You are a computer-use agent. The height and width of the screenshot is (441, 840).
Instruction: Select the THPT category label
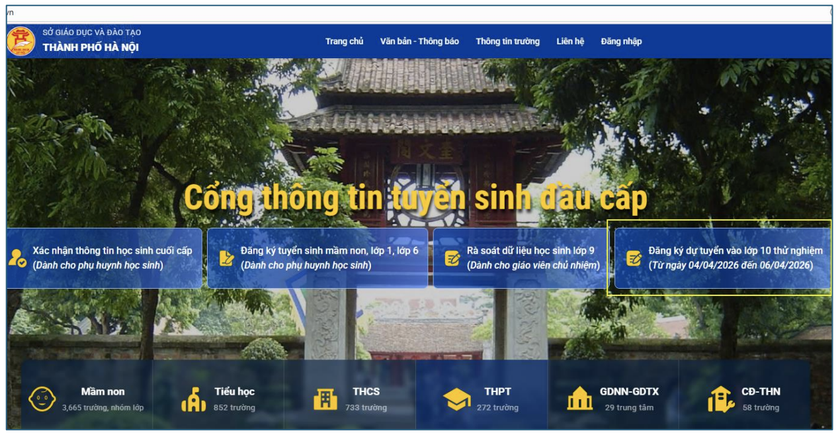(x=498, y=392)
